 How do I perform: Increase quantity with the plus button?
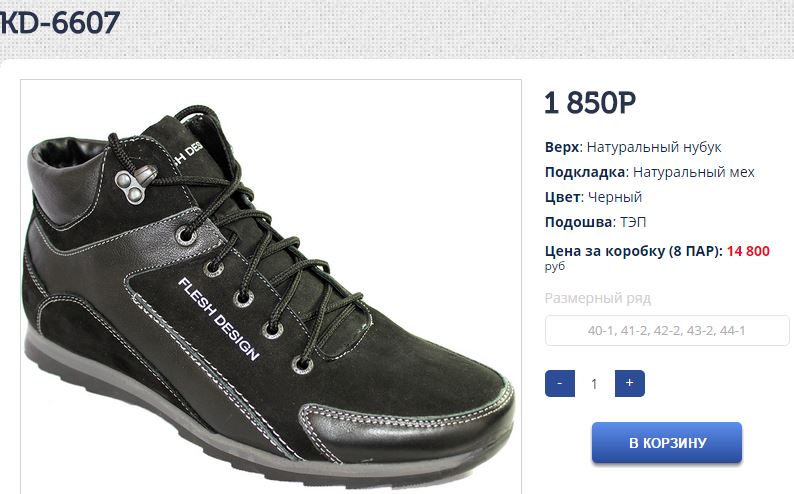pyautogui.click(x=629, y=383)
